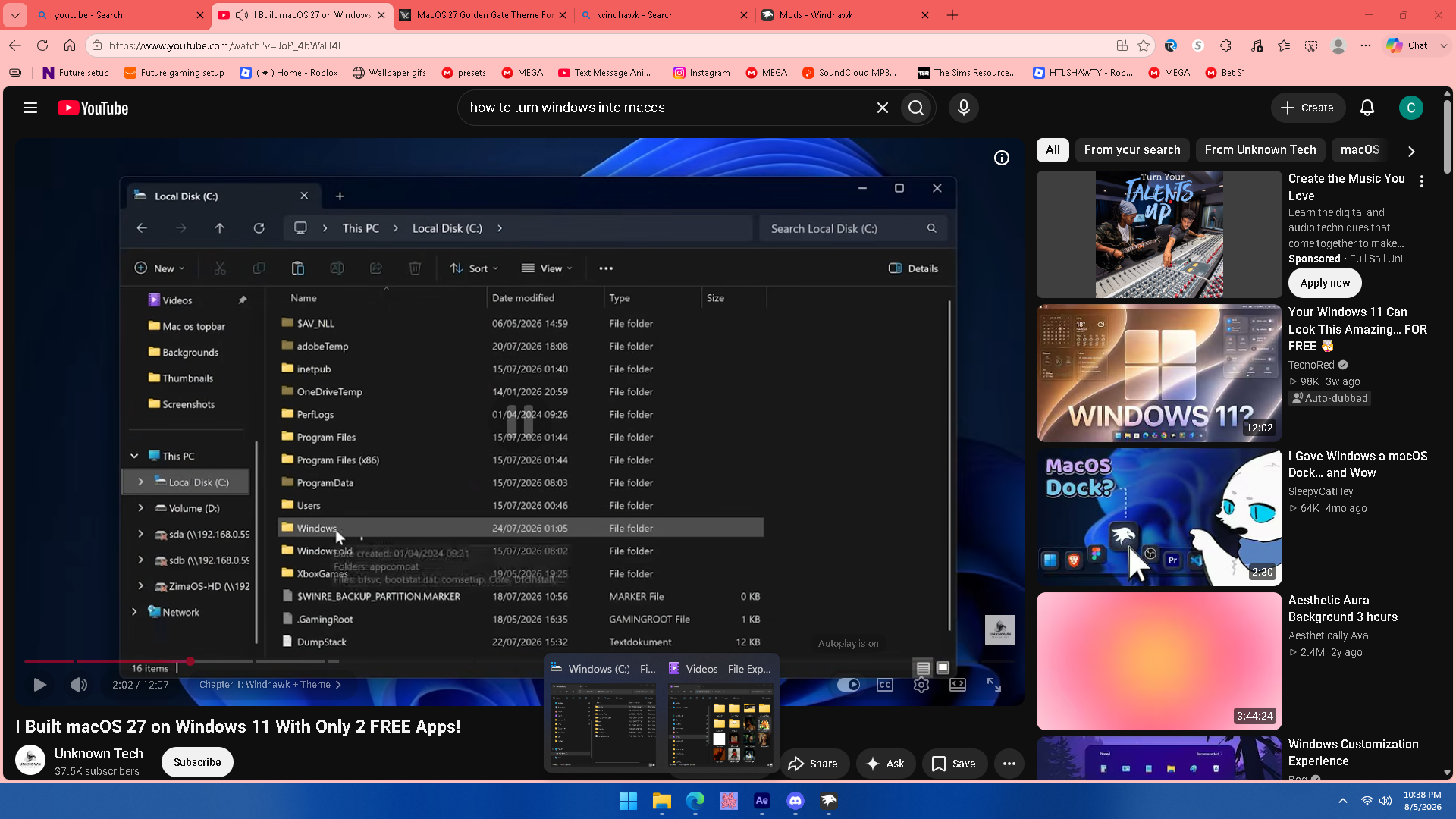Image resolution: width=1456 pixels, height=819 pixels.
Task: Subscribe to Unknown Tech
Action: tap(197, 762)
